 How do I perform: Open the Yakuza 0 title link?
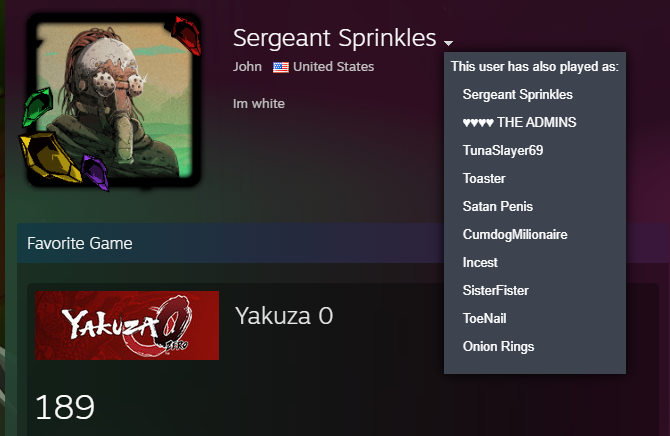283,317
